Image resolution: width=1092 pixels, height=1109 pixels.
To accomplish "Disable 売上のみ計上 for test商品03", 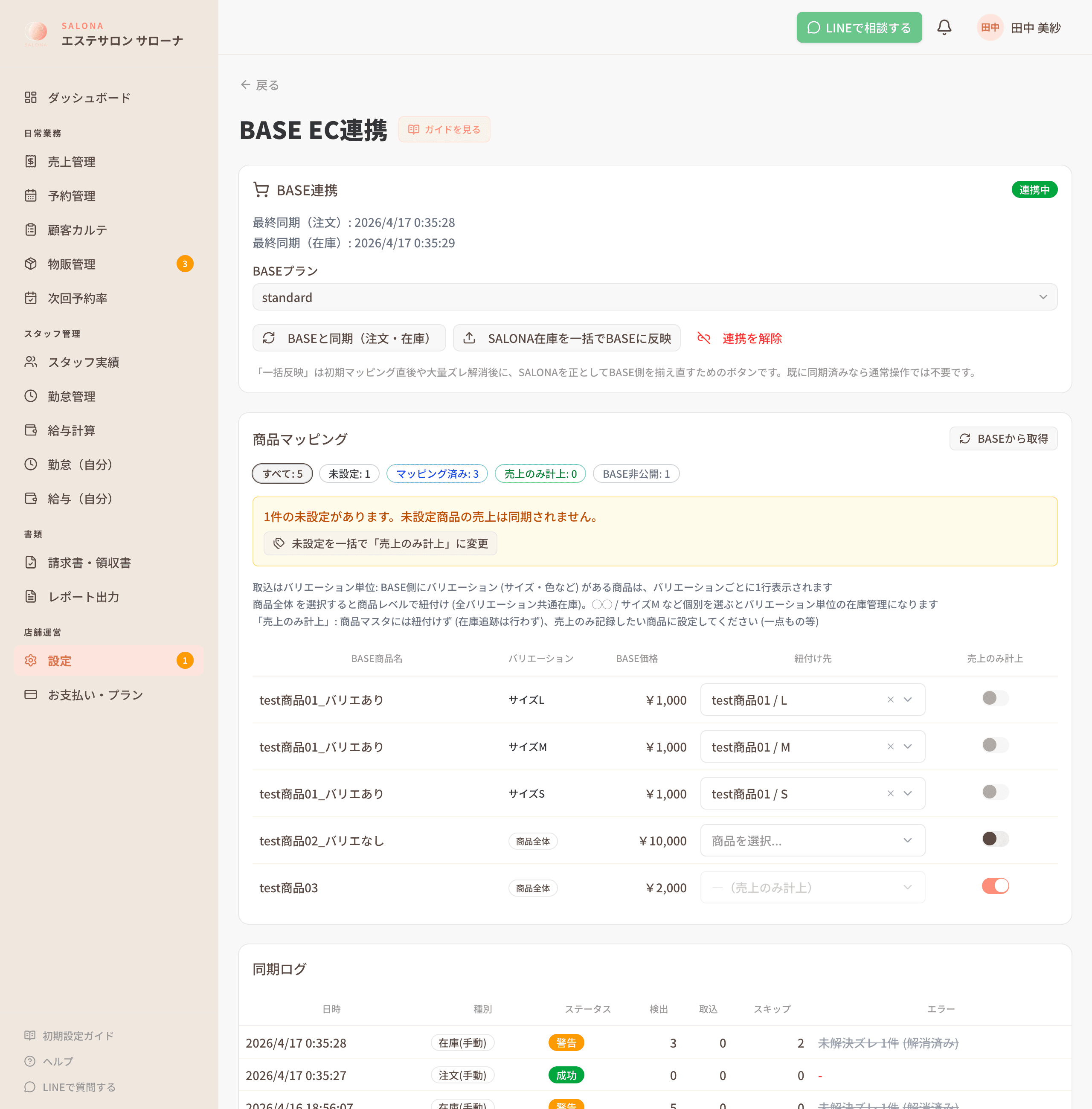I will click(995, 886).
